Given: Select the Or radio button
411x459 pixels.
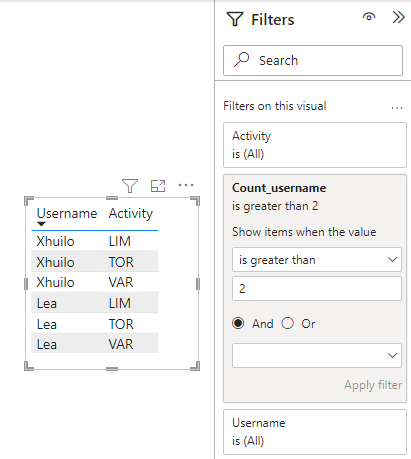Looking at the screenshot, I should point(288,323).
